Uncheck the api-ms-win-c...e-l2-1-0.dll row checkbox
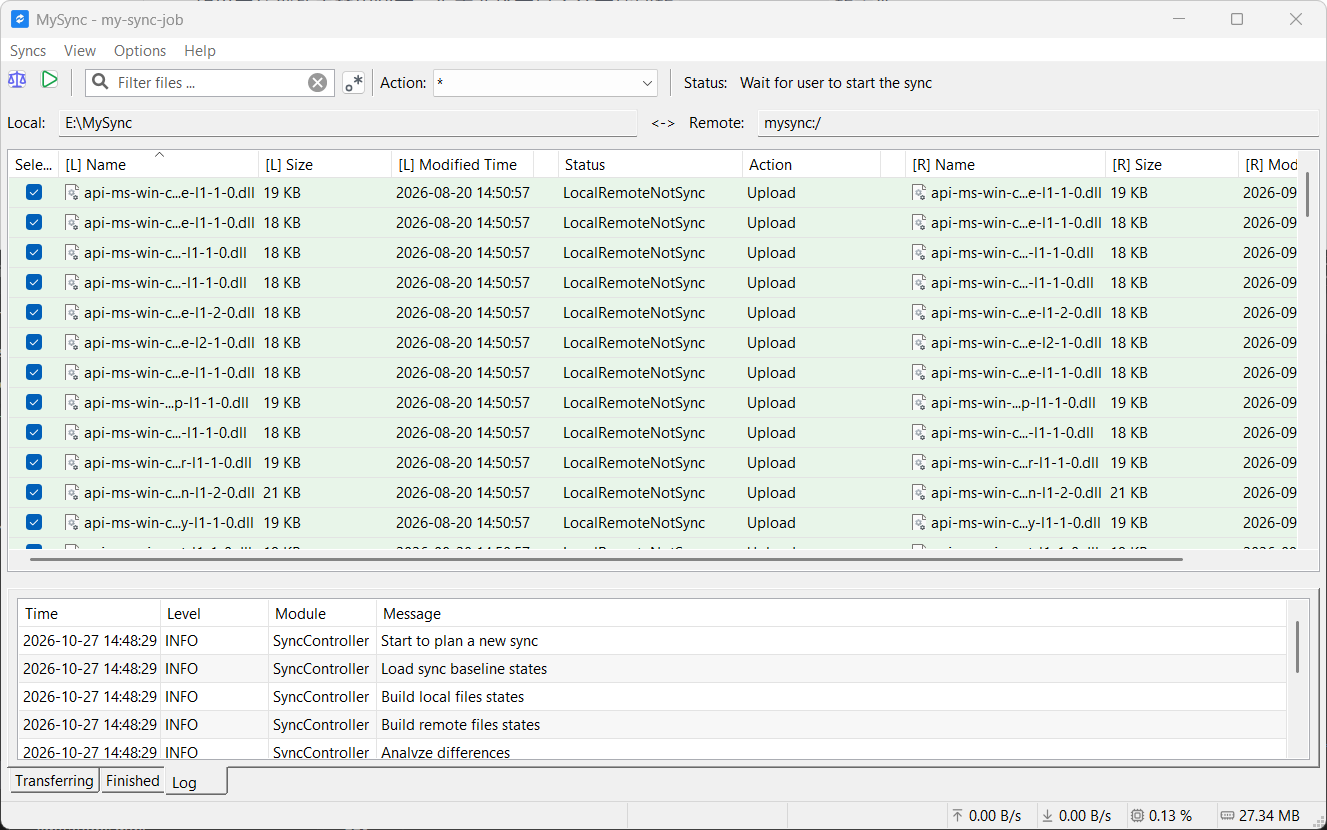1327x830 pixels. (34, 343)
